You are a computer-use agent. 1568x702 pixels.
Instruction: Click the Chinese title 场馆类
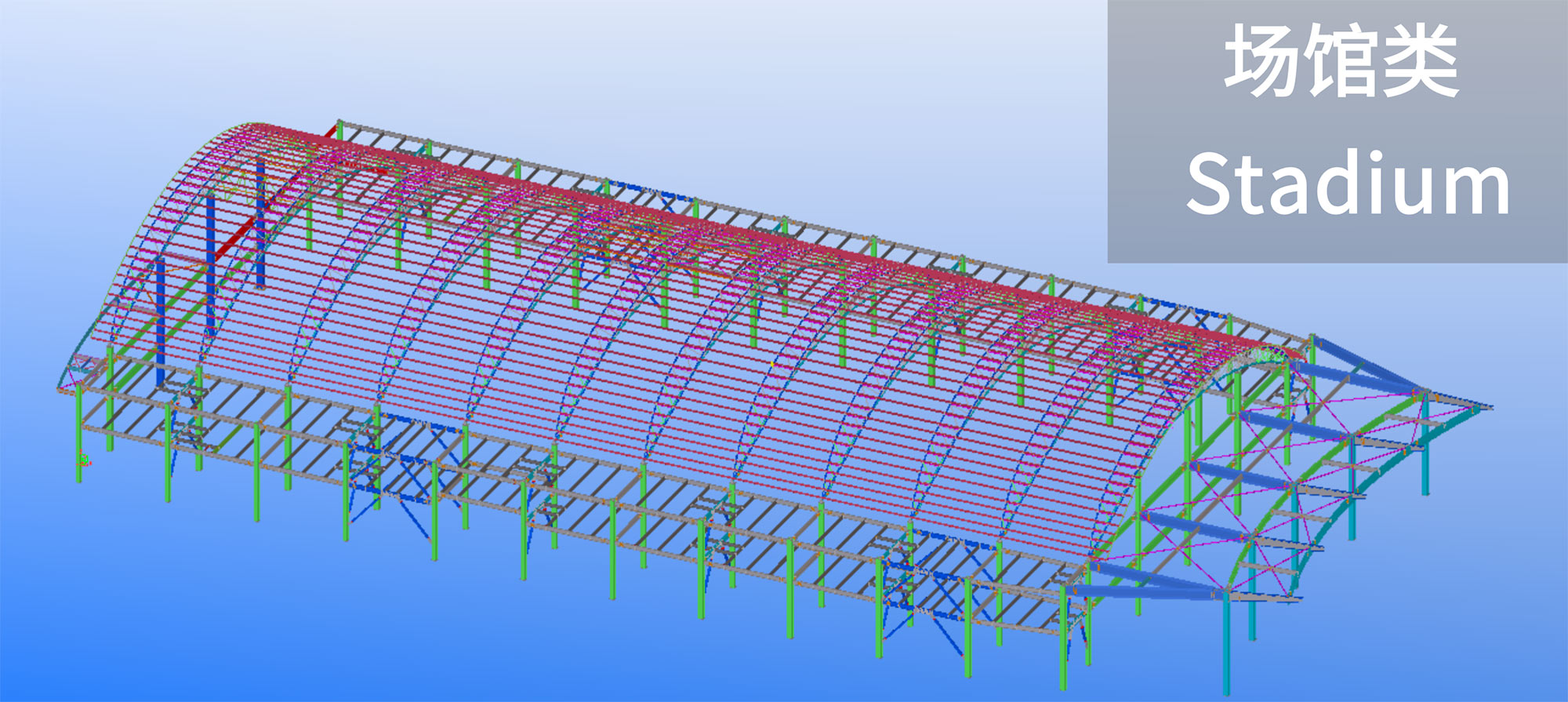[1341, 61]
